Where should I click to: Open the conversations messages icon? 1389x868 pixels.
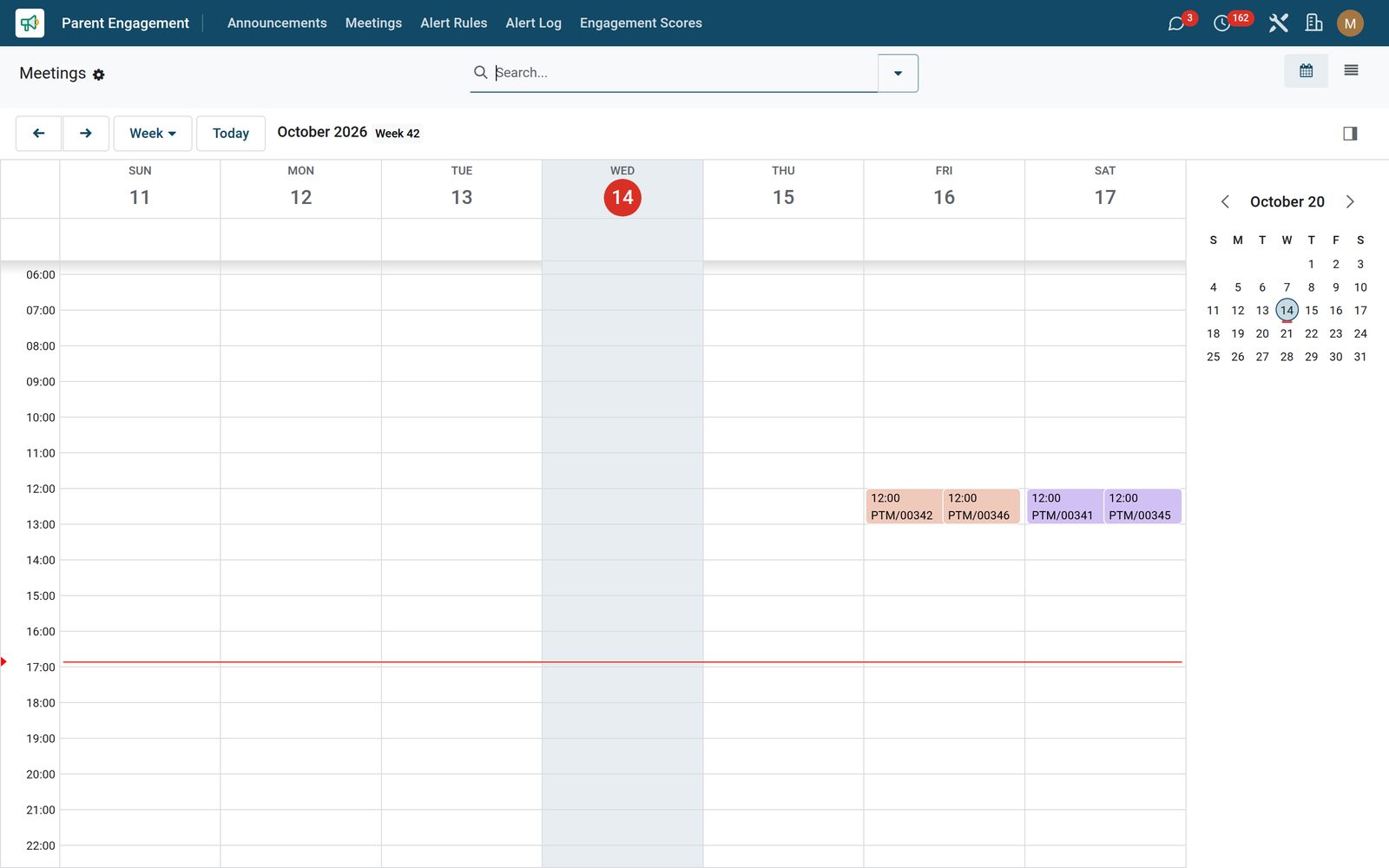pyautogui.click(x=1176, y=23)
